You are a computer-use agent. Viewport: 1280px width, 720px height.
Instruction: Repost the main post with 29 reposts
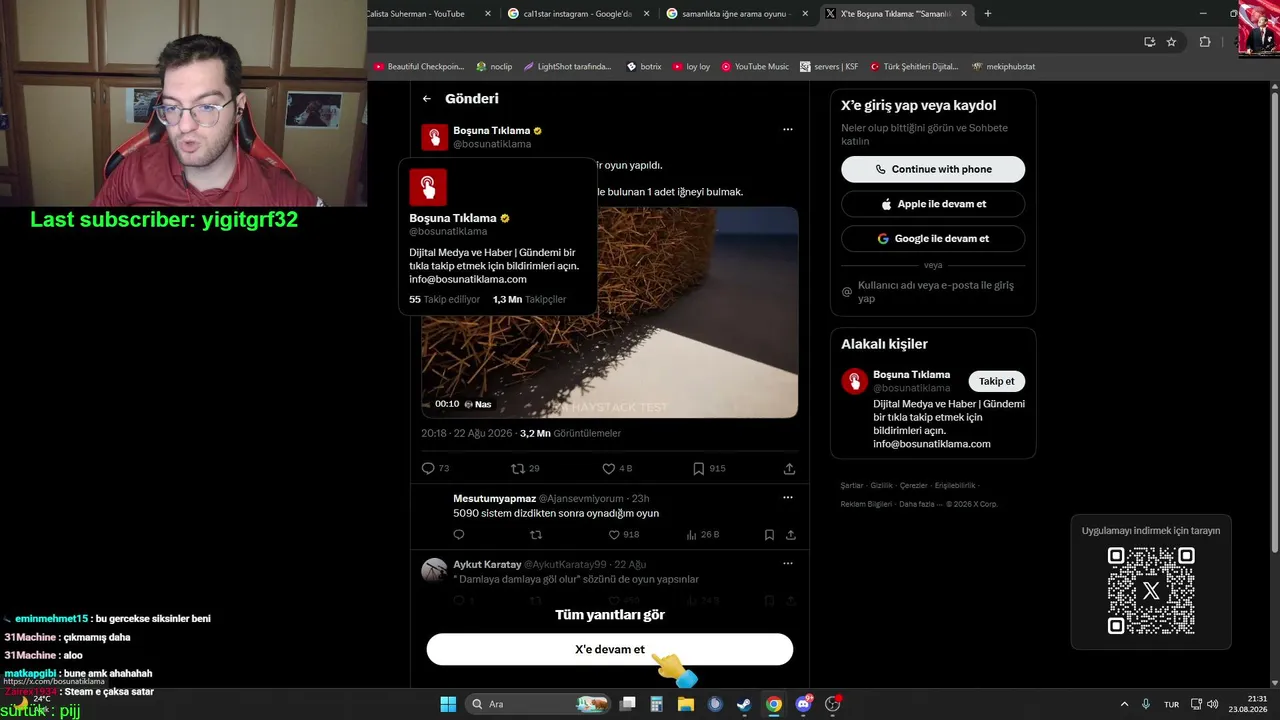tap(525, 468)
